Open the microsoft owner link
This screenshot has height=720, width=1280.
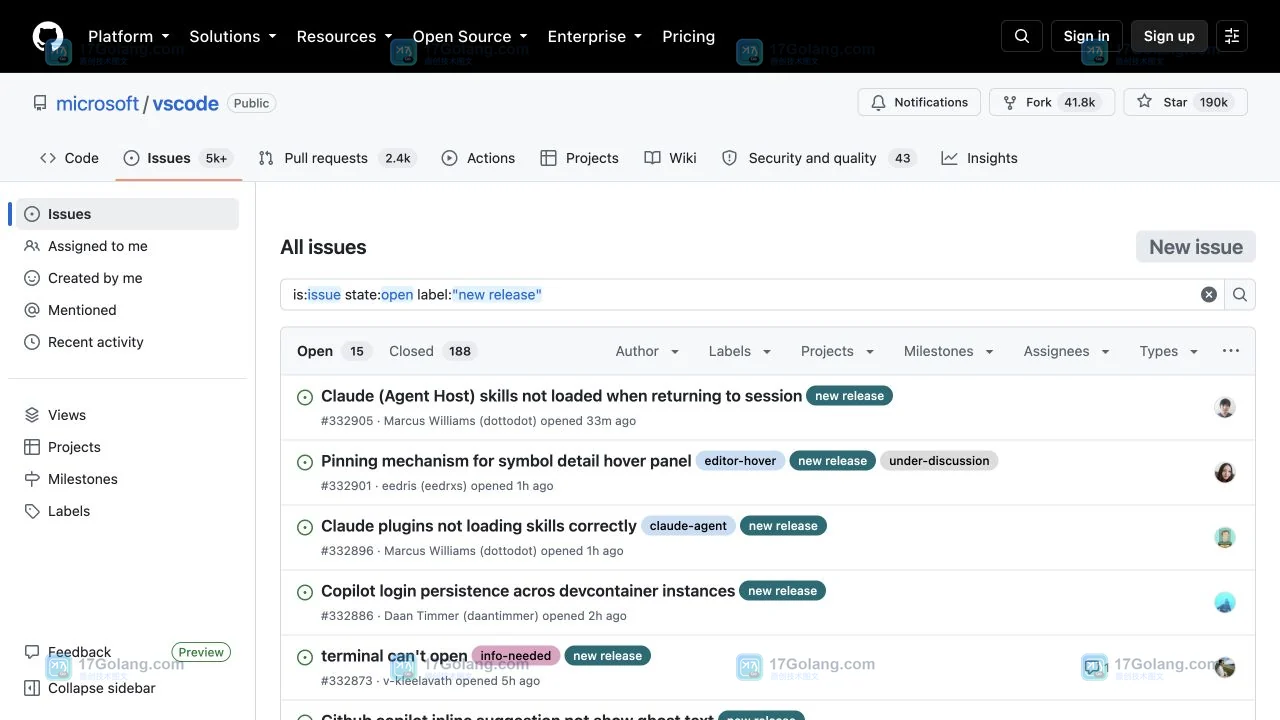(x=97, y=103)
